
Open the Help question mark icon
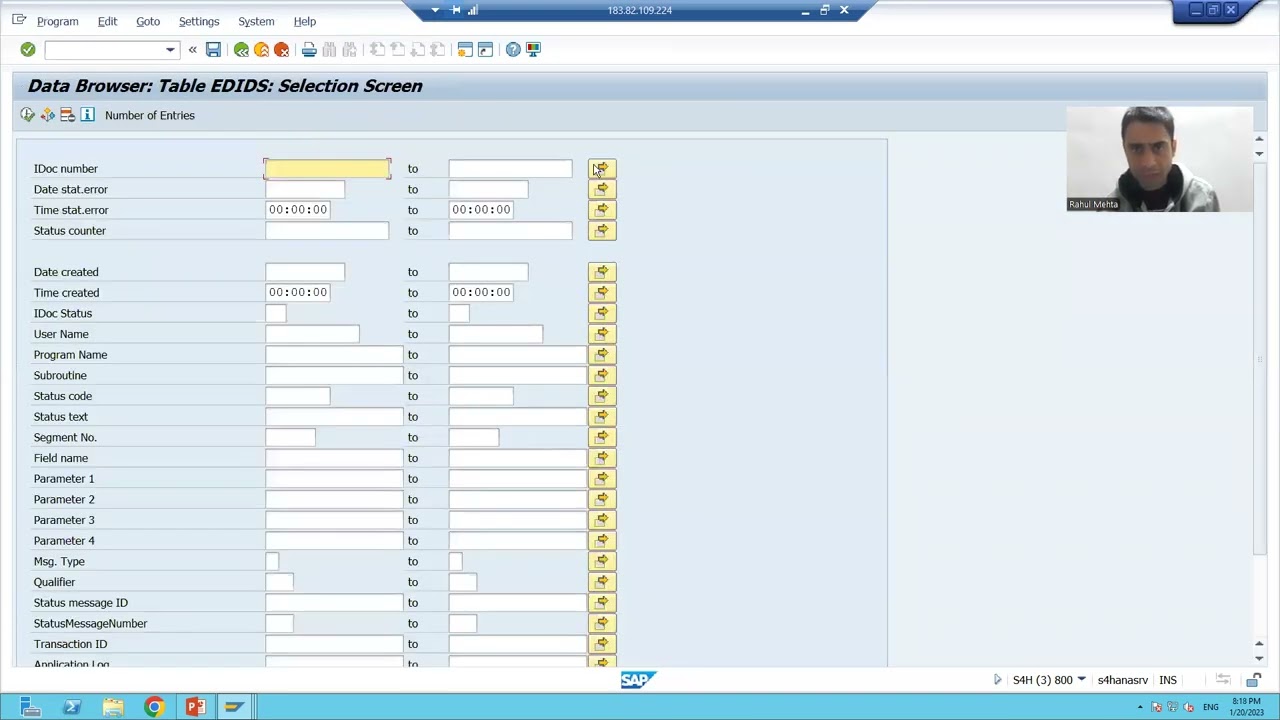tap(513, 49)
